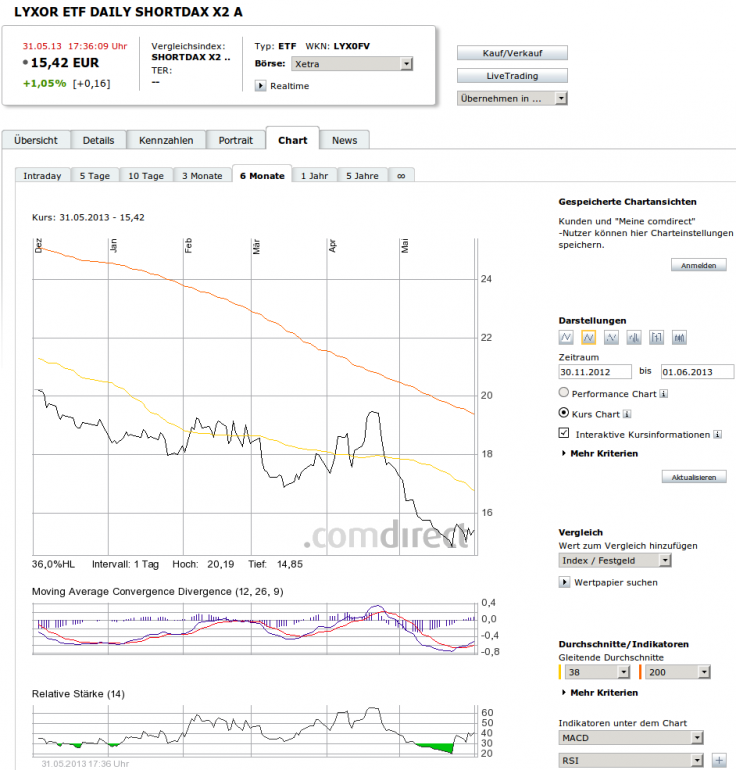Select the Performance Chart radio button

[x=564, y=392]
